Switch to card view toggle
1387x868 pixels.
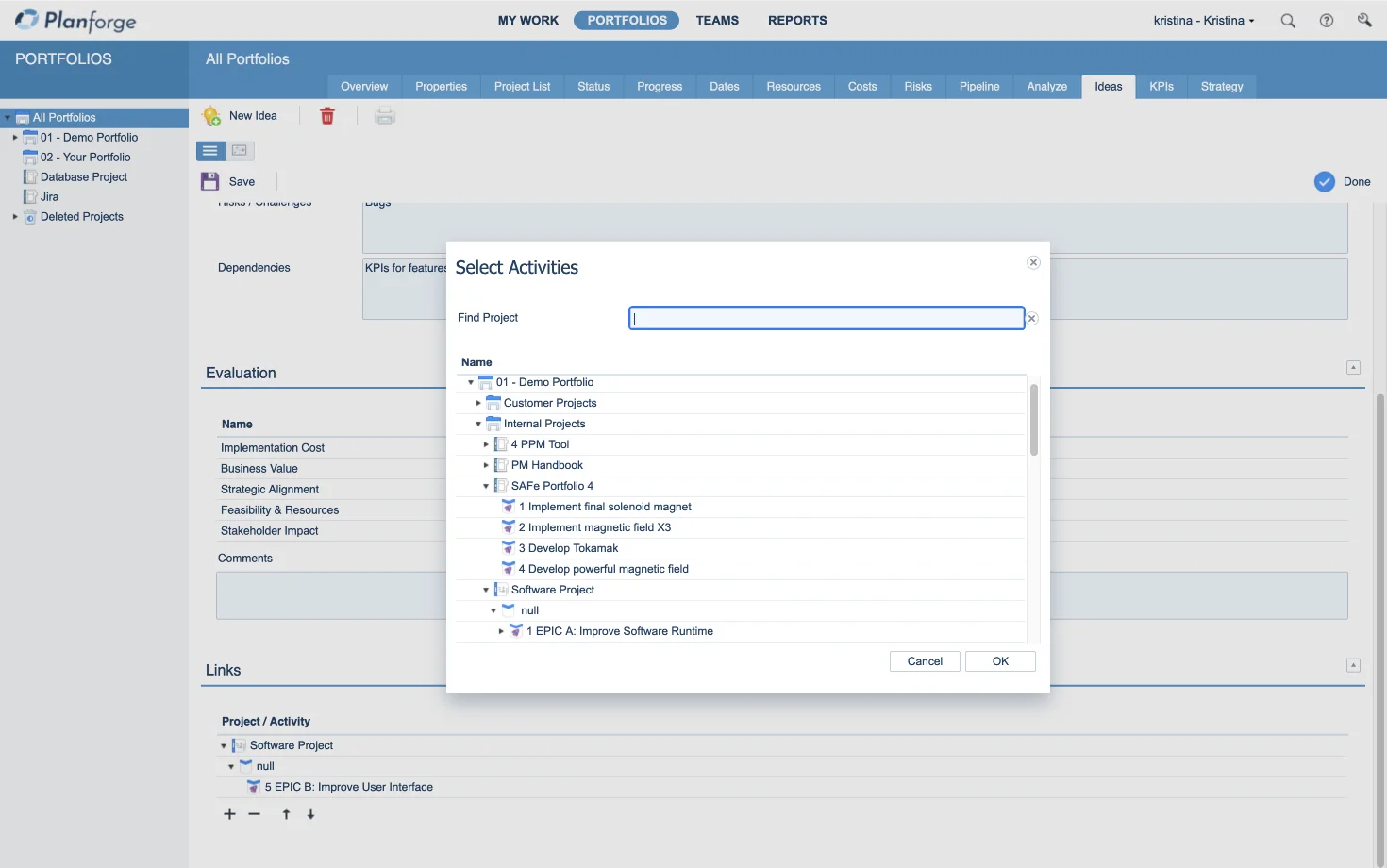(240, 151)
